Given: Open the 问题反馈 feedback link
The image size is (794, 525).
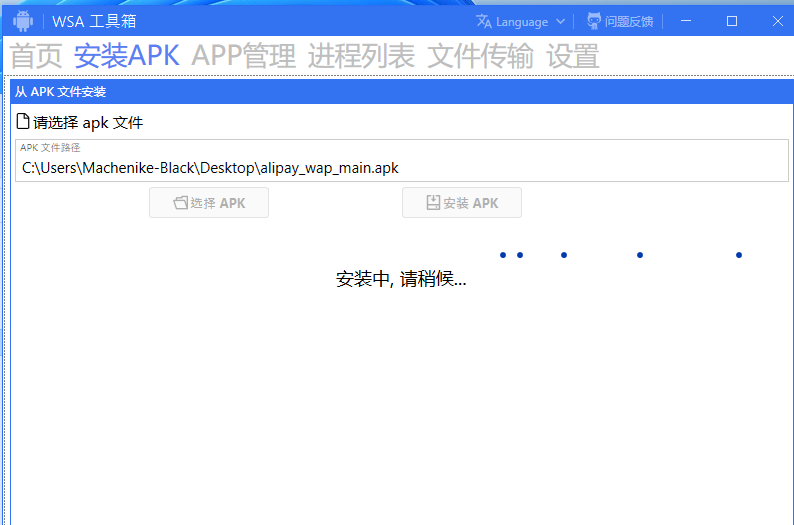Looking at the screenshot, I should pyautogui.click(x=629, y=21).
